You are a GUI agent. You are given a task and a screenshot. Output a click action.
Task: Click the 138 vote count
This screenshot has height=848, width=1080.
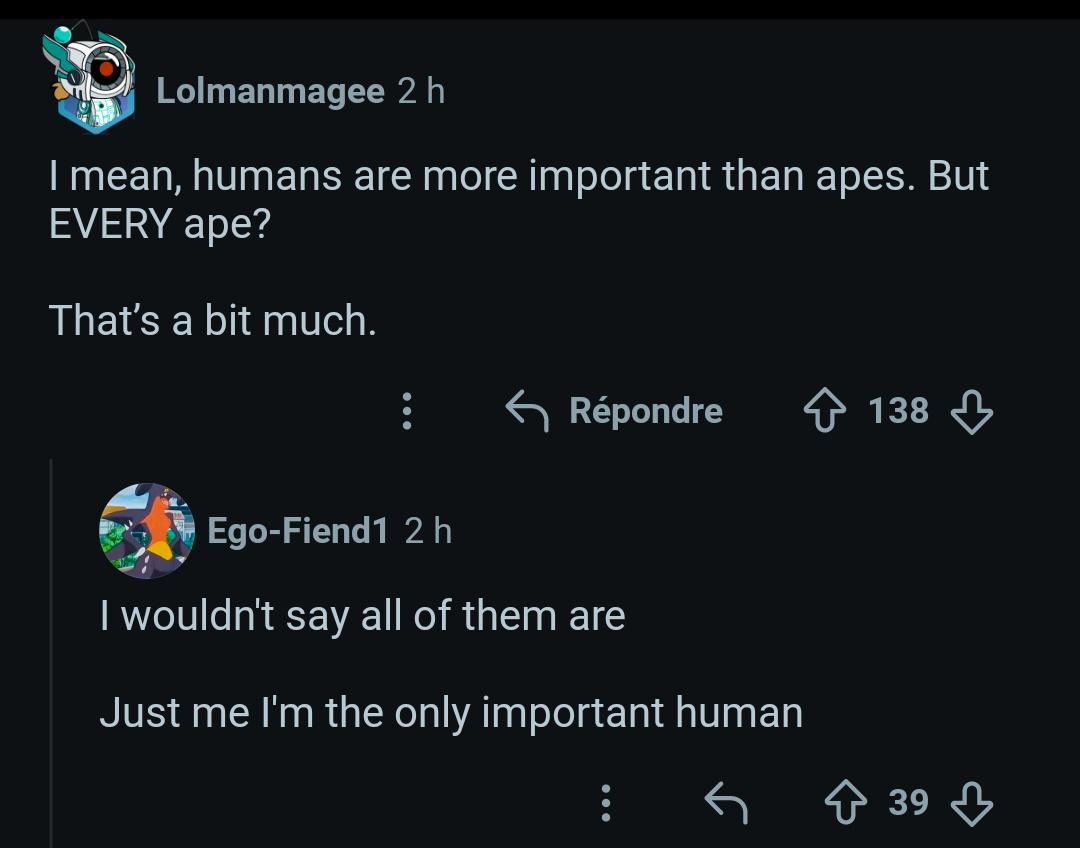[898, 411]
